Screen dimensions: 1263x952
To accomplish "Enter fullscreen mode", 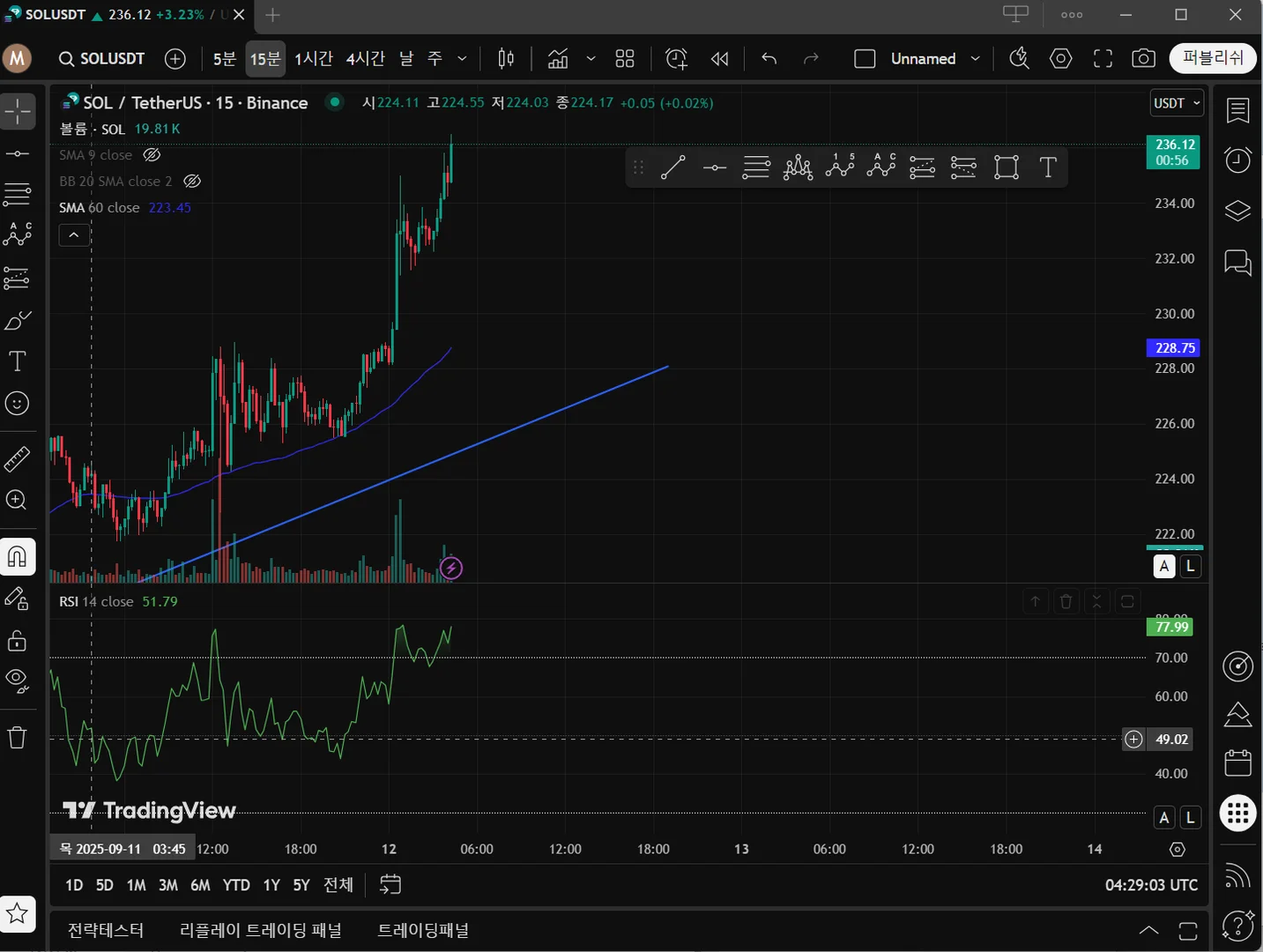I will (1103, 59).
